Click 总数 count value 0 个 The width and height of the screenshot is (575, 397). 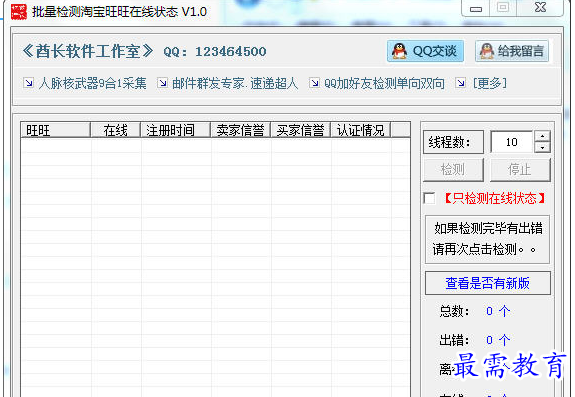tap(498, 311)
